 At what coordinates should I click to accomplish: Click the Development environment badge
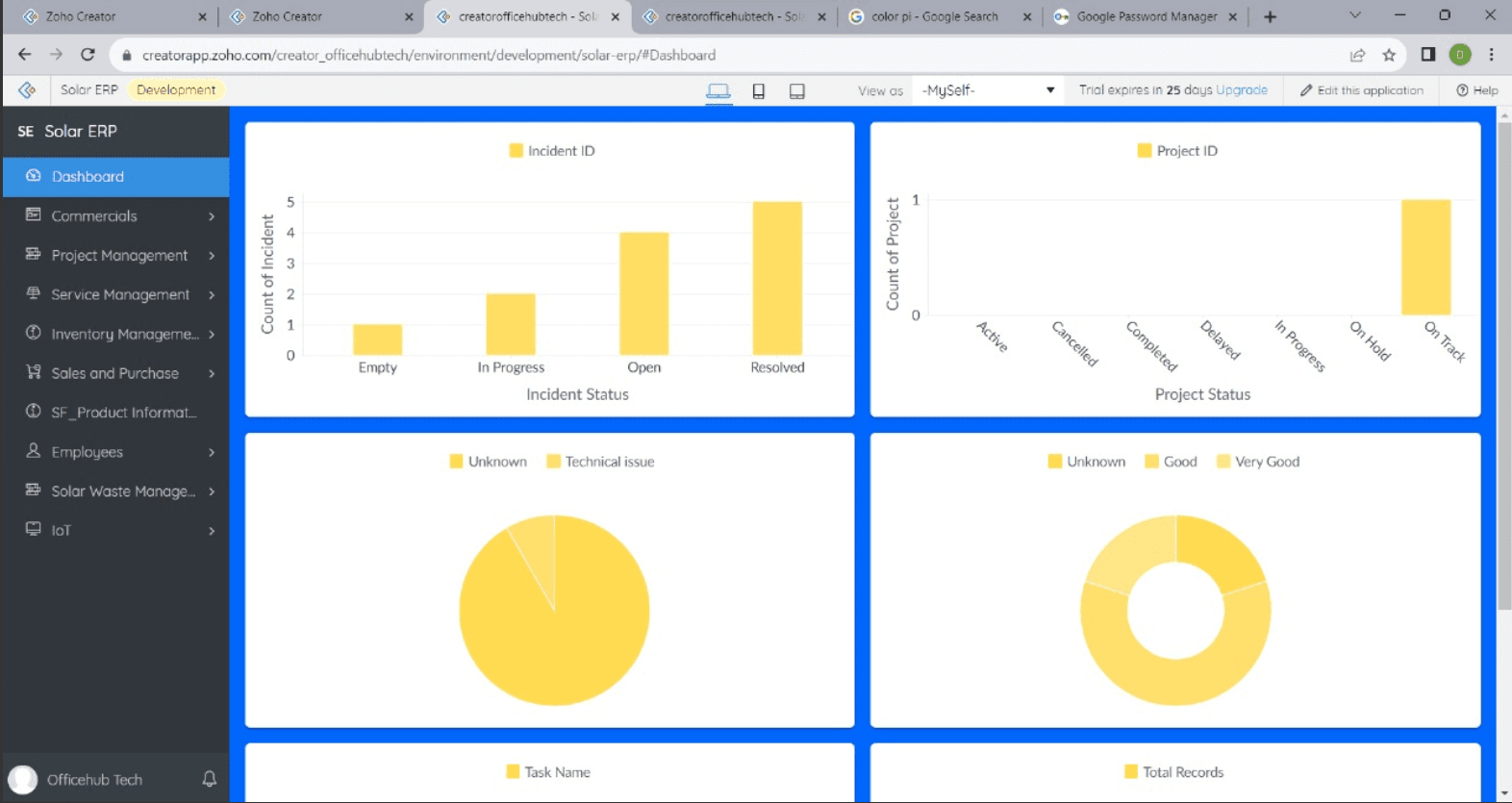click(176, 89)
